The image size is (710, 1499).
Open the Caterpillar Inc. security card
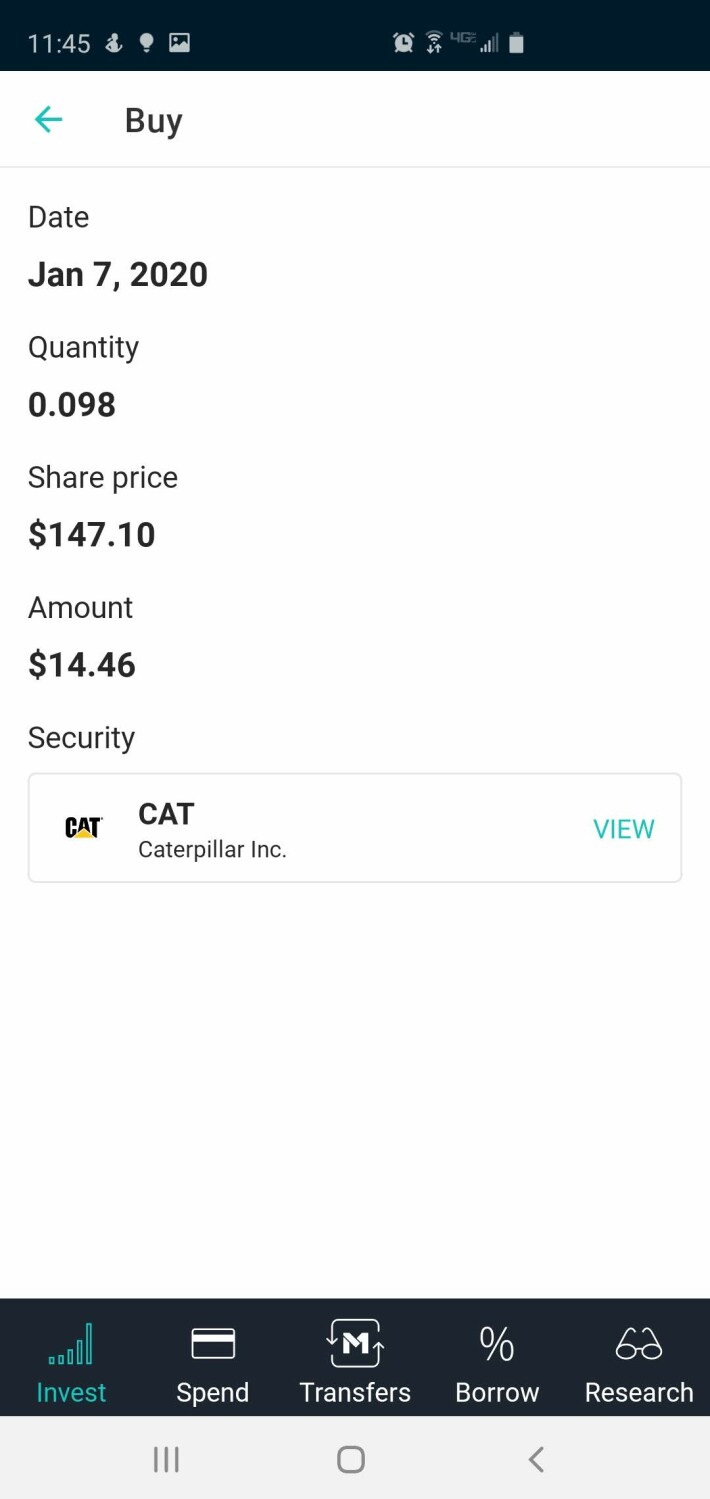[x=355, y=828]
